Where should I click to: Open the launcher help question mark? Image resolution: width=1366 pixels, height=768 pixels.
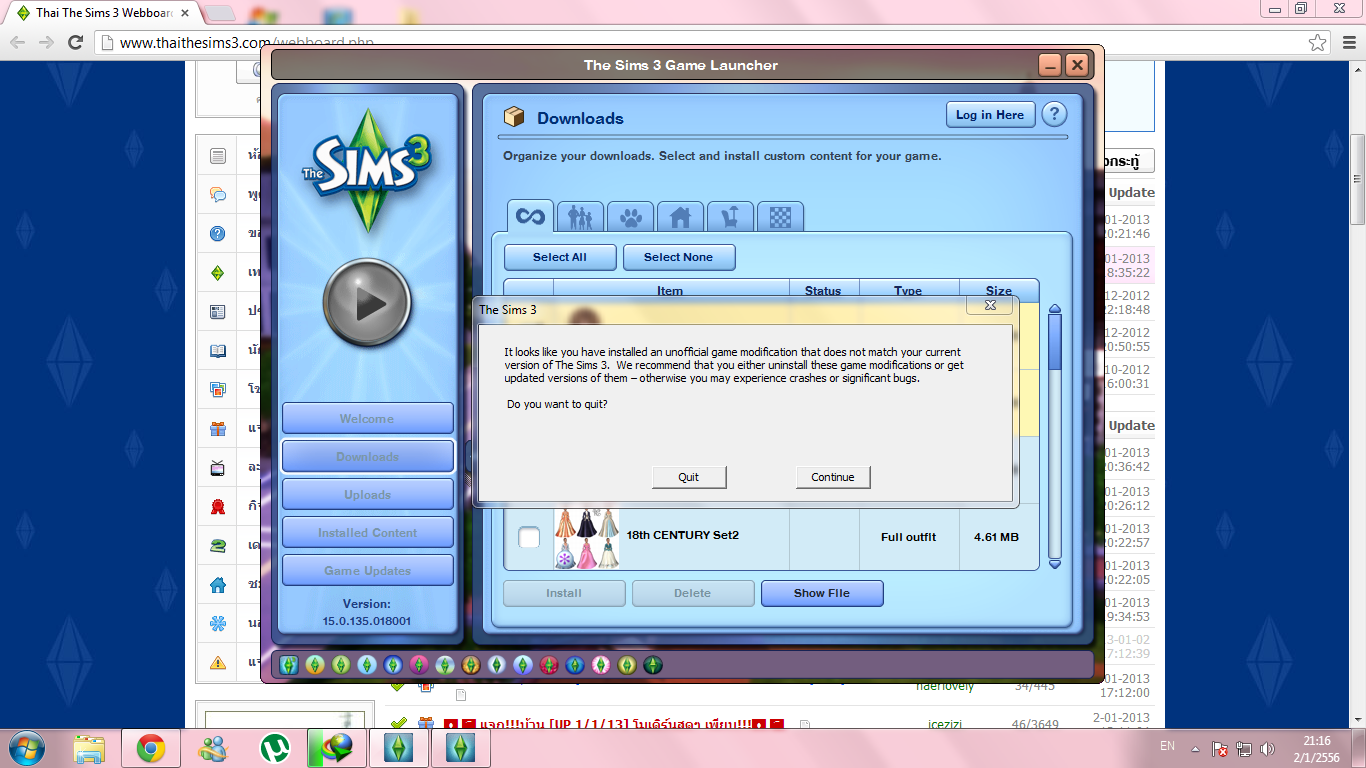pos(1054,114)
